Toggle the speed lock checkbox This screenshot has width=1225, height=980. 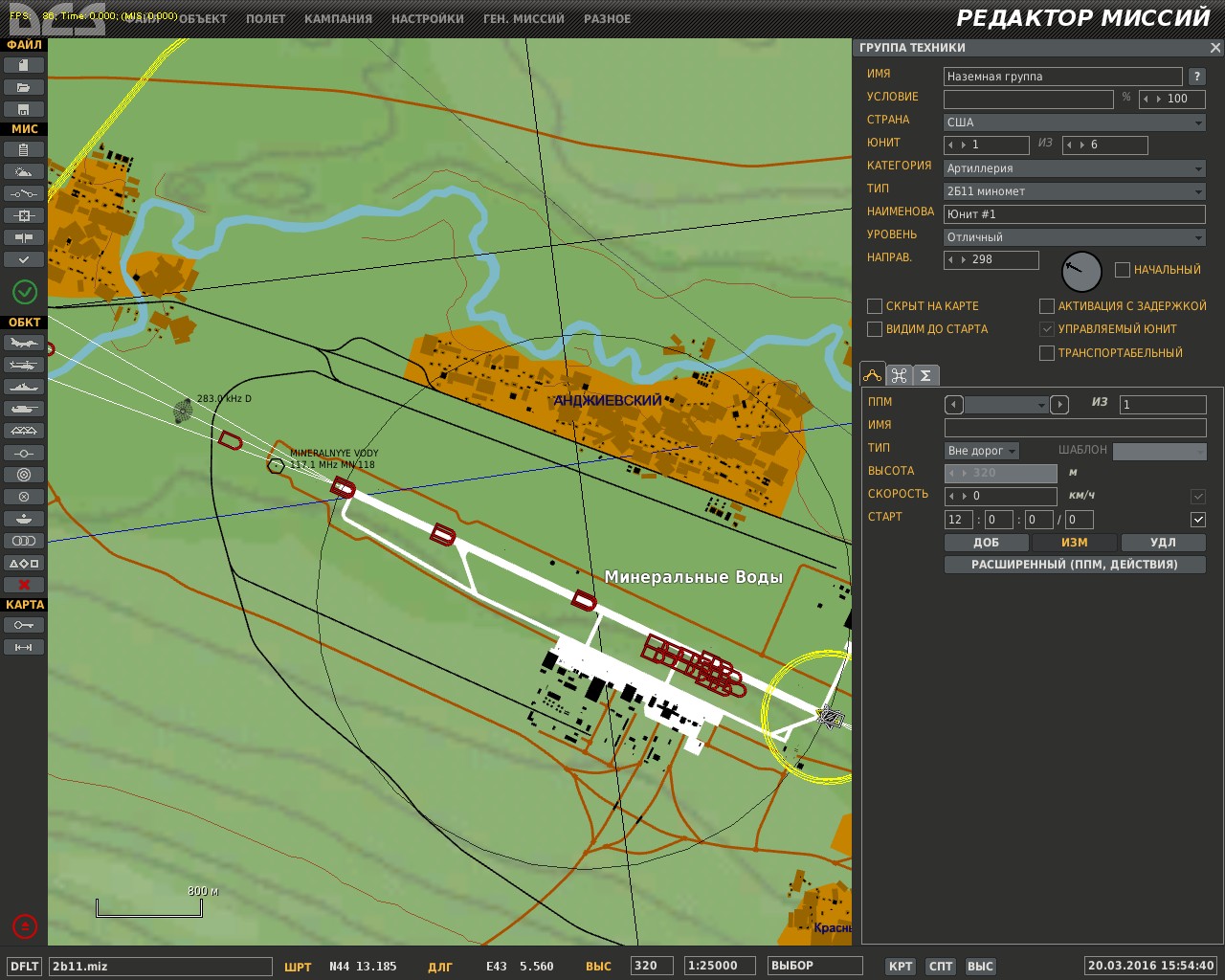click(x=1197, y=496)
